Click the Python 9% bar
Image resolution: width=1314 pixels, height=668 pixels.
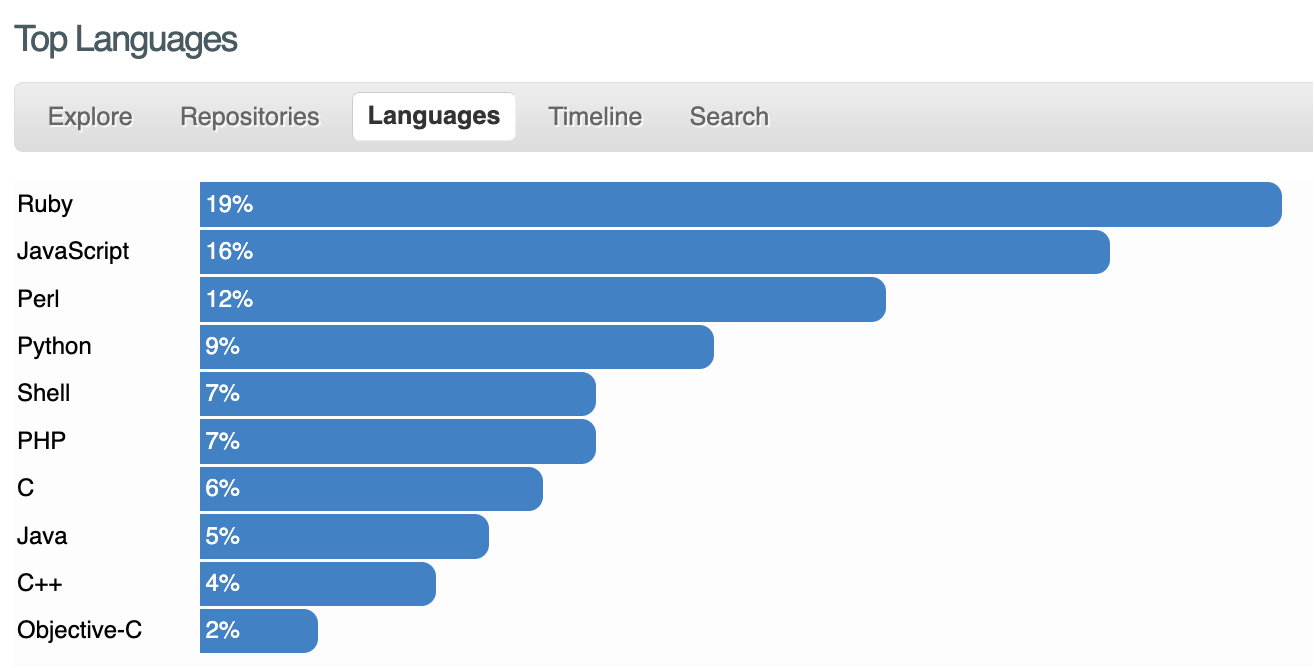click(x=456, y=347)
